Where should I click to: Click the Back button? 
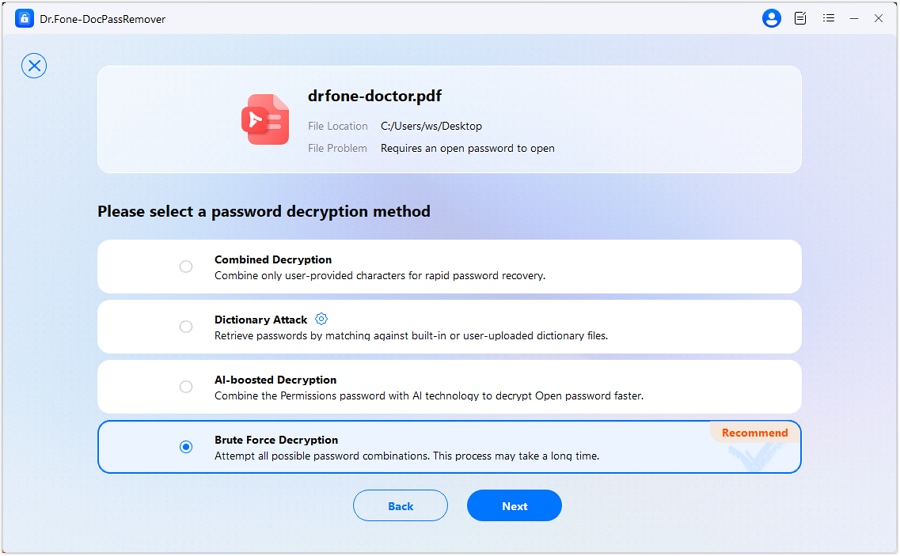(x=400, y=506)
